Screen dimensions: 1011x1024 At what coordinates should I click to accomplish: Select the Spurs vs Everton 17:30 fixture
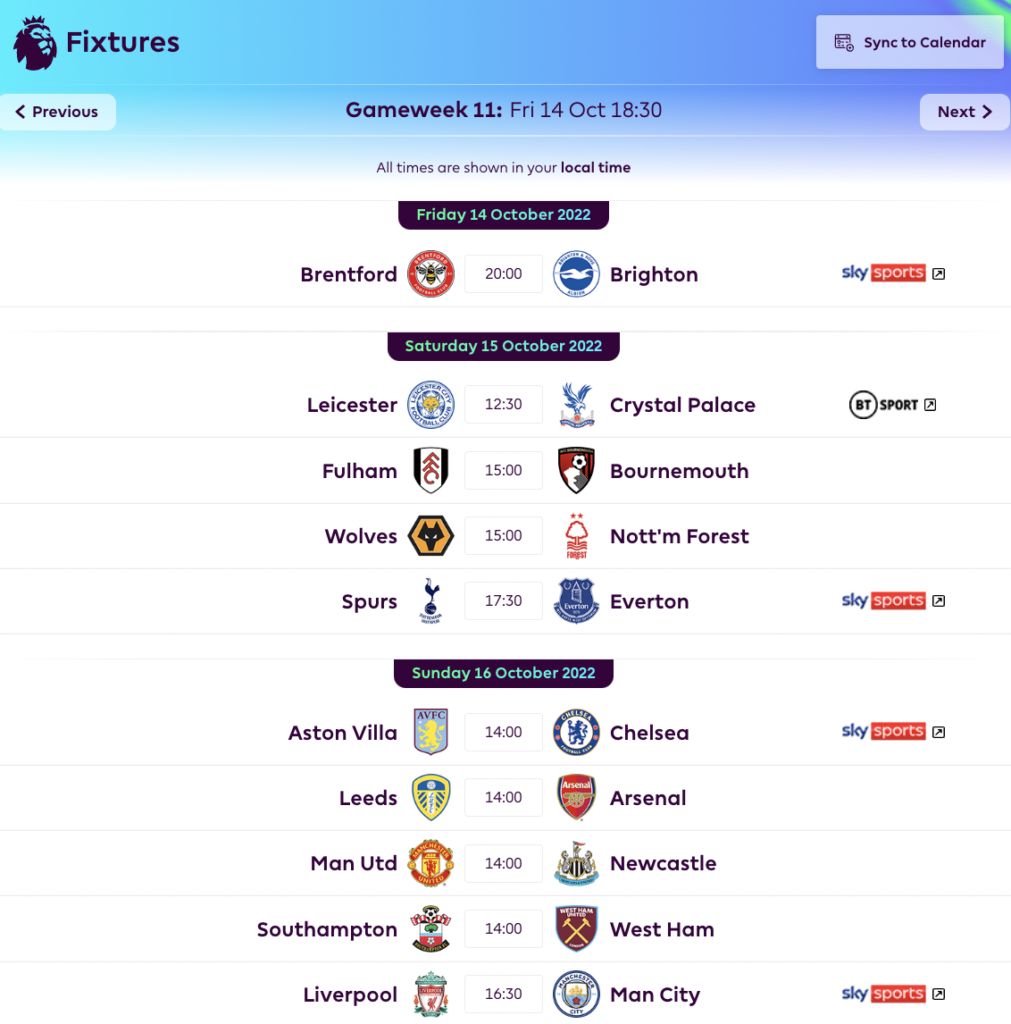coord(503,601)
